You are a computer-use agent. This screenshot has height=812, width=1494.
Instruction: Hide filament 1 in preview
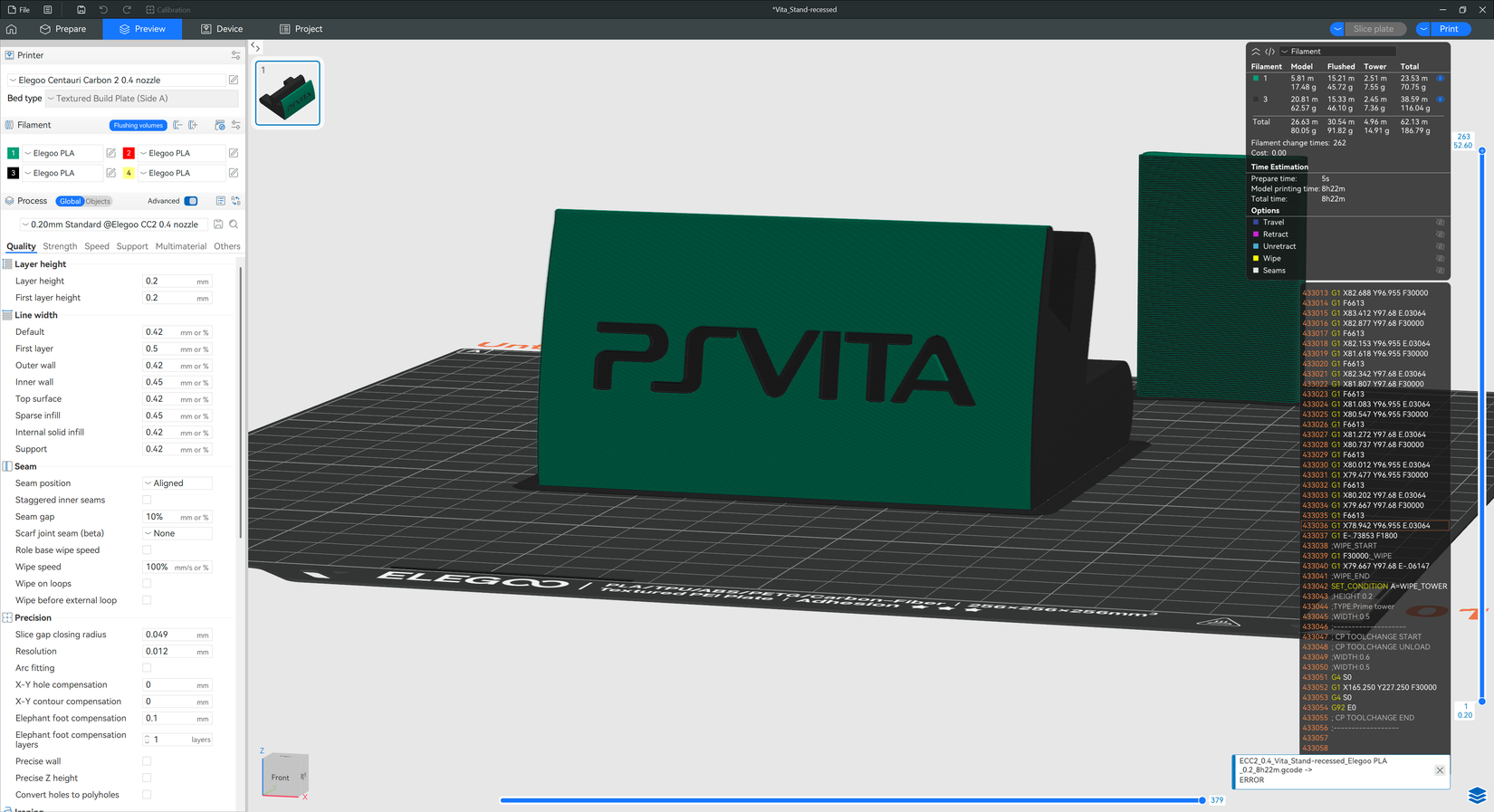point(1440,78)
